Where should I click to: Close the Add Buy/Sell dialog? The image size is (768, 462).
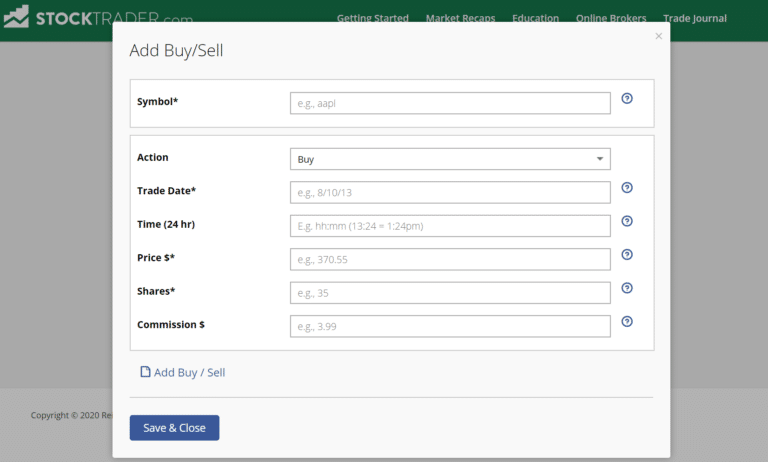[658, 36]
